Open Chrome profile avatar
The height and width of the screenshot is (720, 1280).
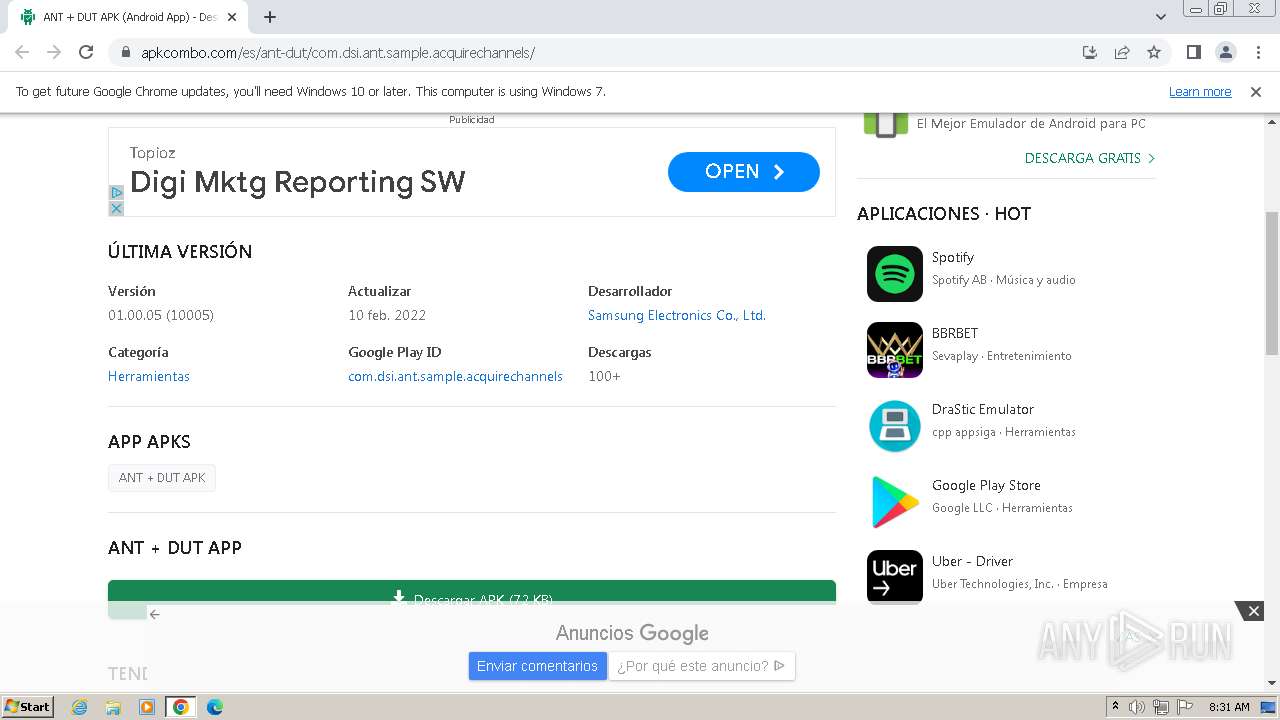click(x=1225, y=52)
